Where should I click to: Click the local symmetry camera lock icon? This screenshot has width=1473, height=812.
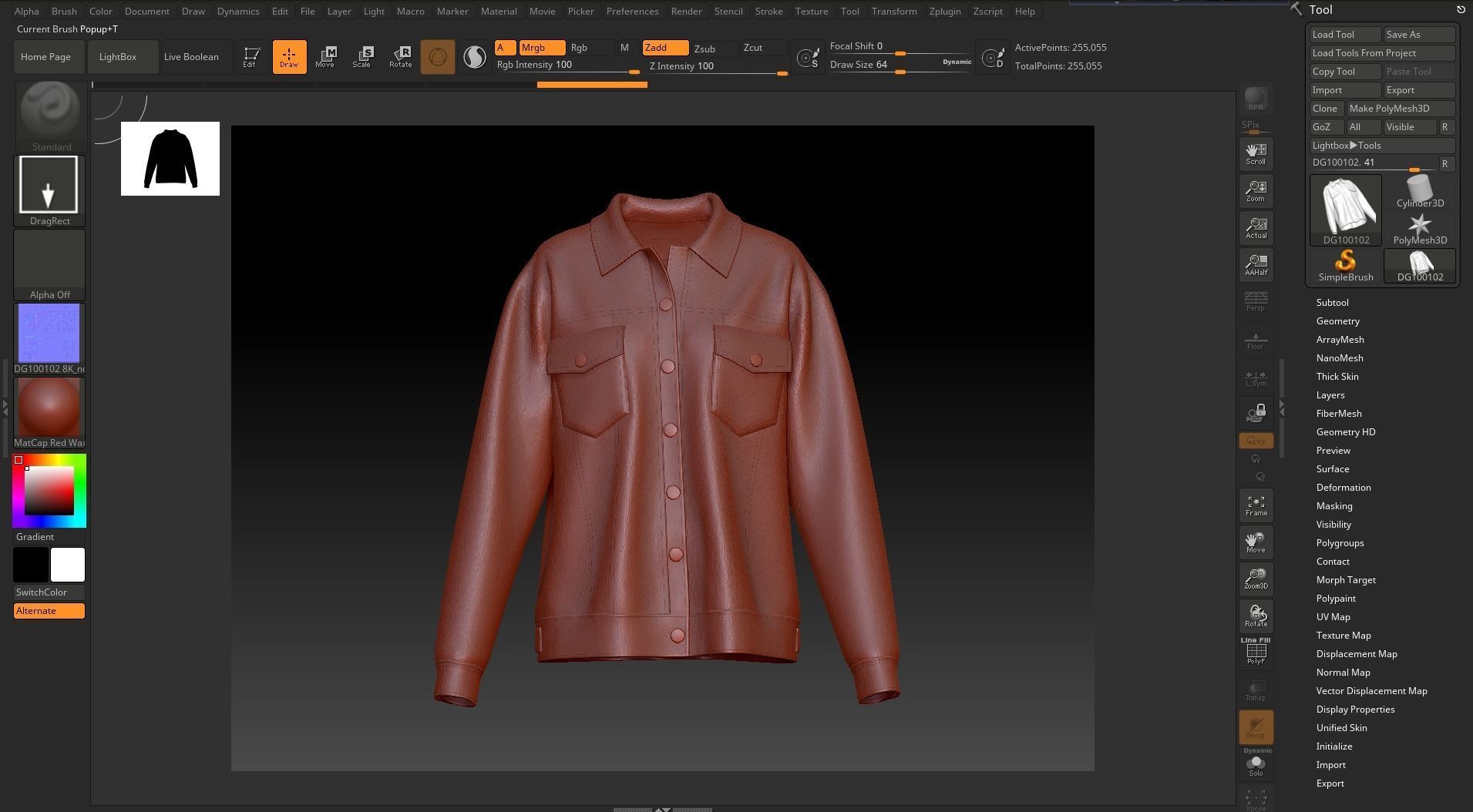click(1256, 412)
